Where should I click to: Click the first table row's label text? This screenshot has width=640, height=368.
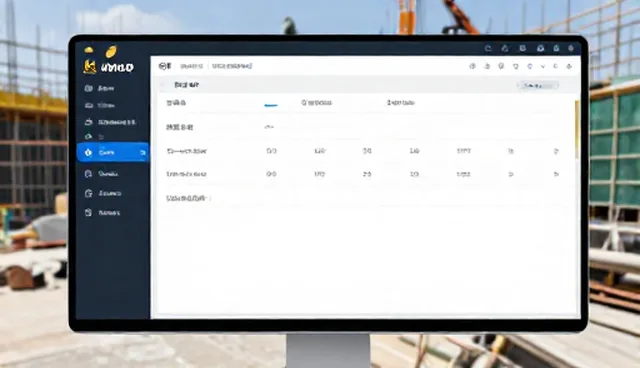(187, 151)
